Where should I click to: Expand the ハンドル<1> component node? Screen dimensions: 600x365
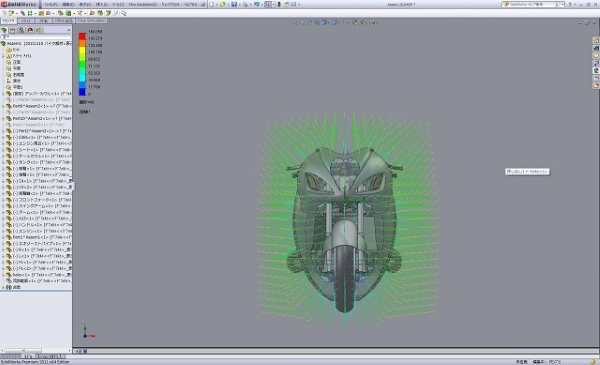point(3,225)
